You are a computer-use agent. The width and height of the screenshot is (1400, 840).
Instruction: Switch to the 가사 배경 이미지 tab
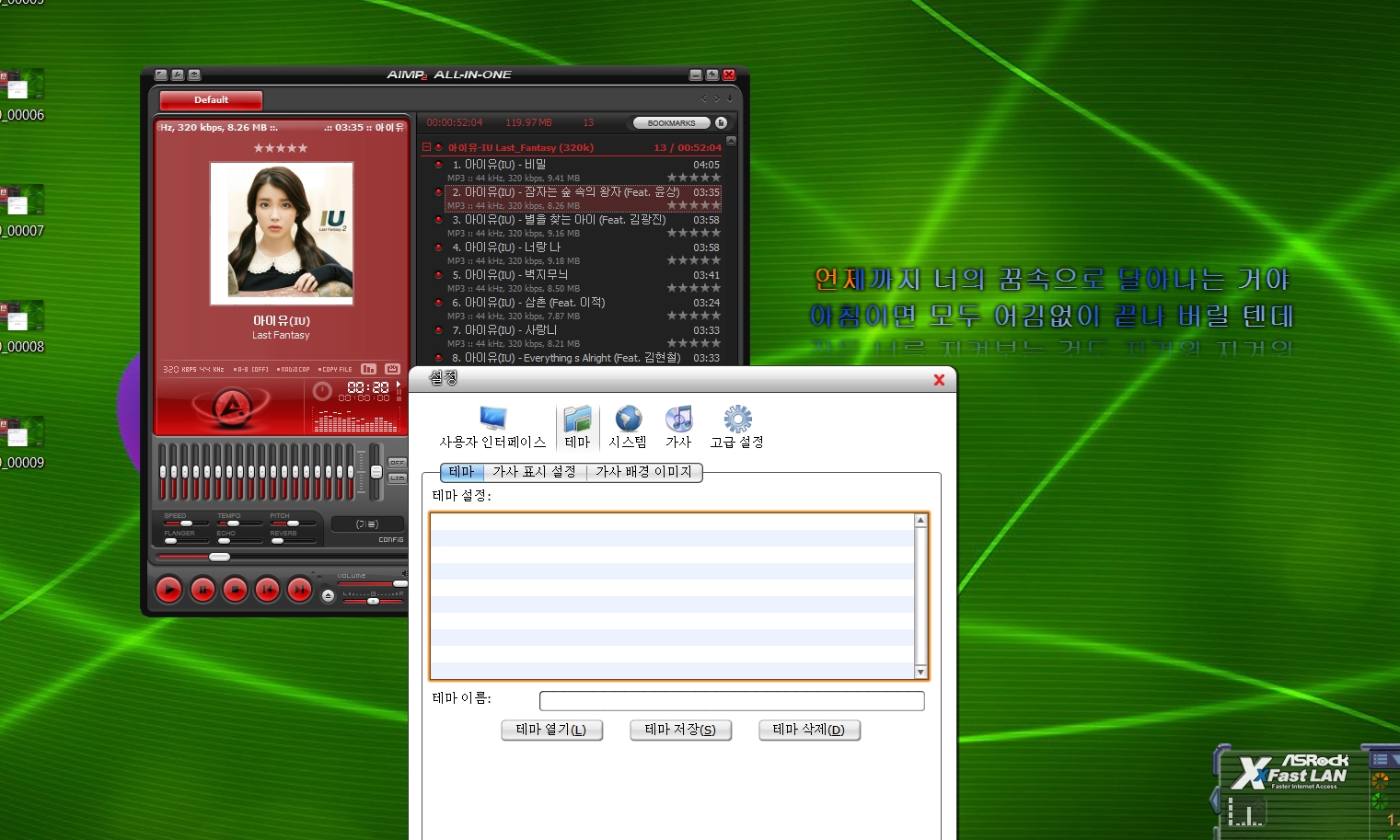tap(643, 472)
